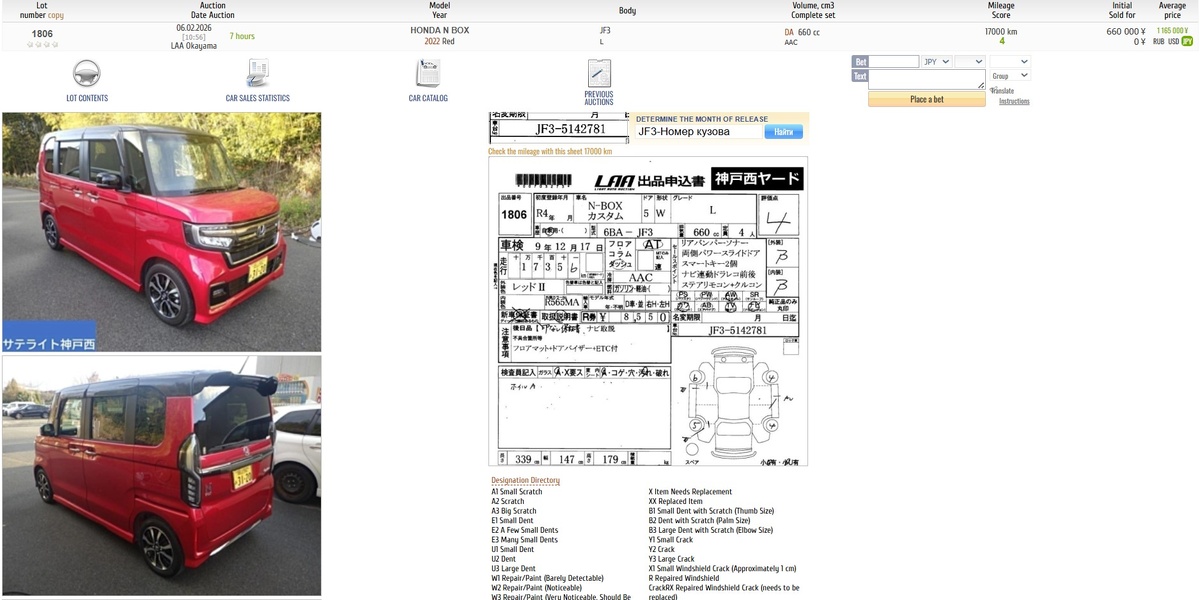1200x600 pixels.
Task: Click the Place a bet button
Action: pos(927,99)
